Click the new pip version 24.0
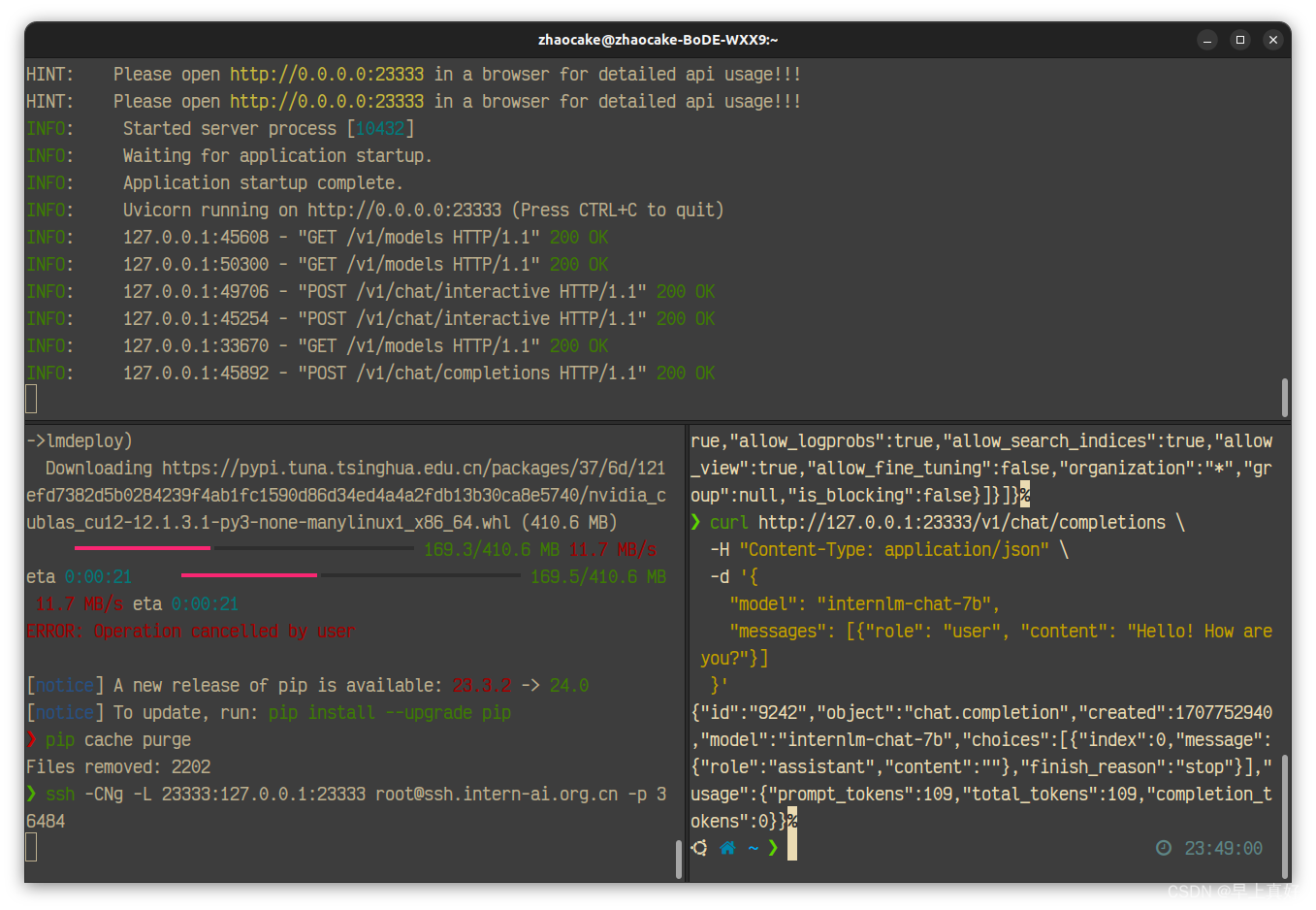 point(569,686)
